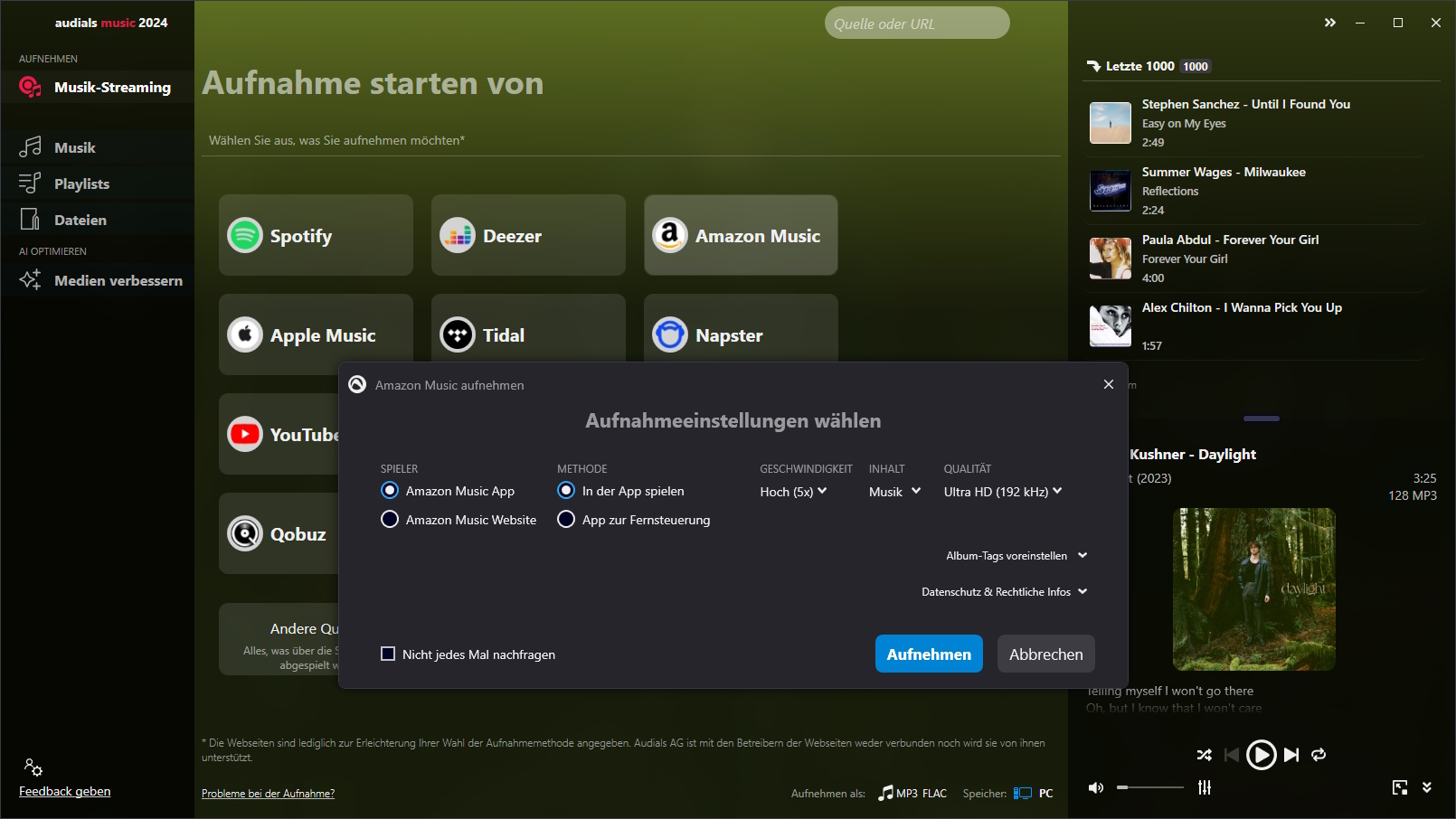Open the Inhalt Musik dropdown
This screenshot has height=819, width=1456.
pyautogui.click(x=894, y=491)
